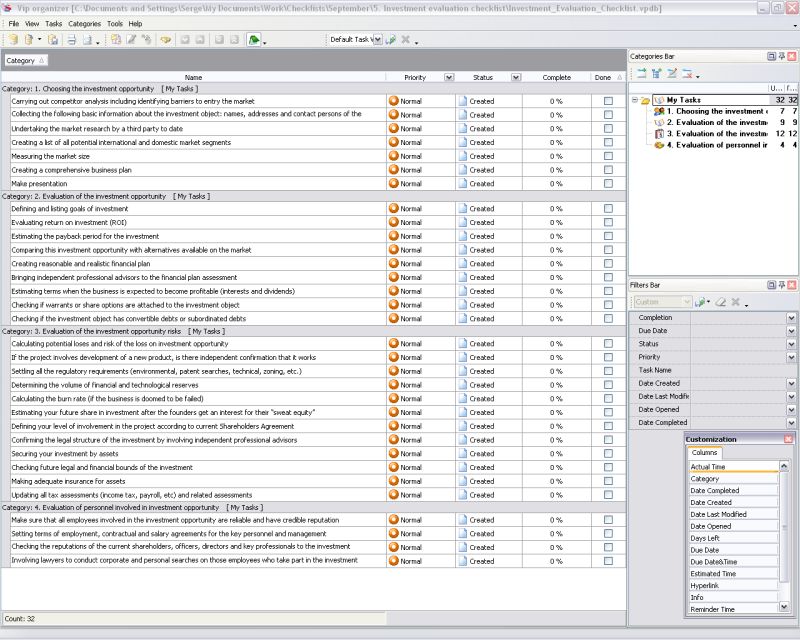Click the green hat icon in toolbar
This screenshot has height=640, width=800.
pos(254,40)
